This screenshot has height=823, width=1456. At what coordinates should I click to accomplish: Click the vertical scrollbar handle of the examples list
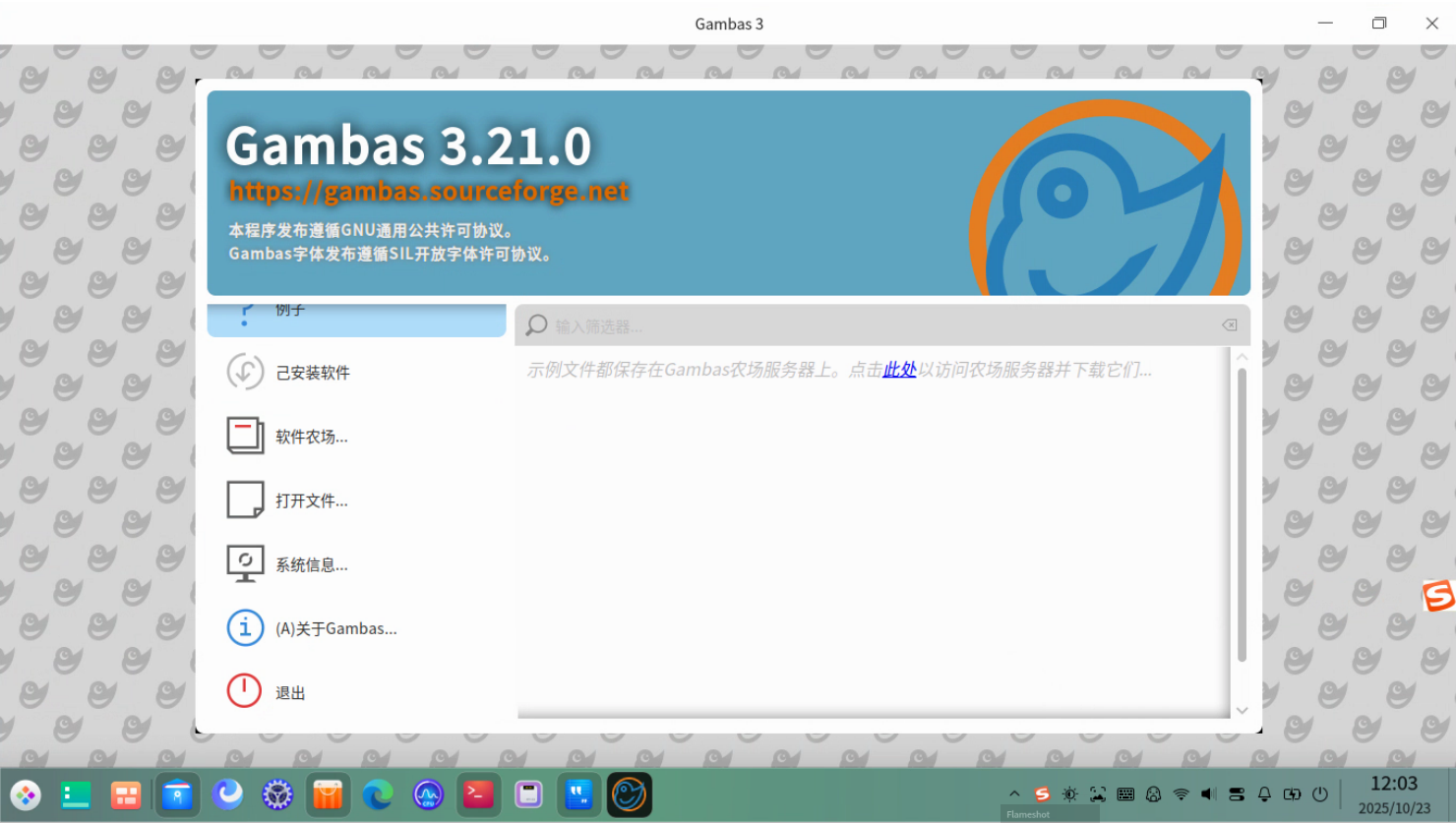pyautogui.click(x=1242, y=515)
